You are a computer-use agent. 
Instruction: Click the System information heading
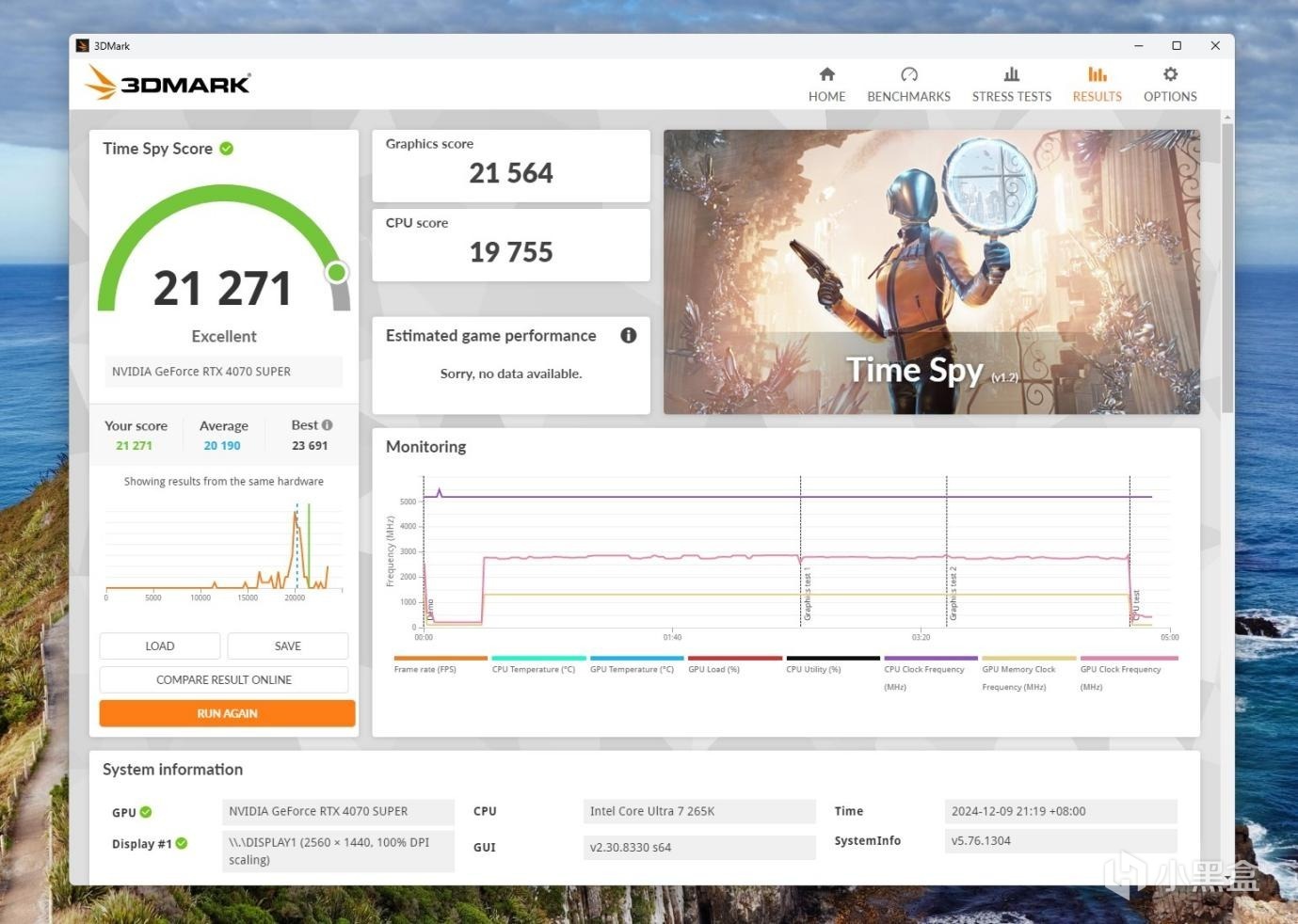(x=173, y=770)
